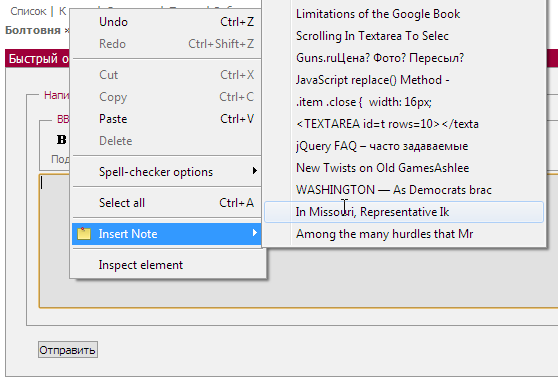This screenshot has width=558, height=387.
Task: Expand the Insert Note submenu arrow
Action: click(x=254, y=233)
